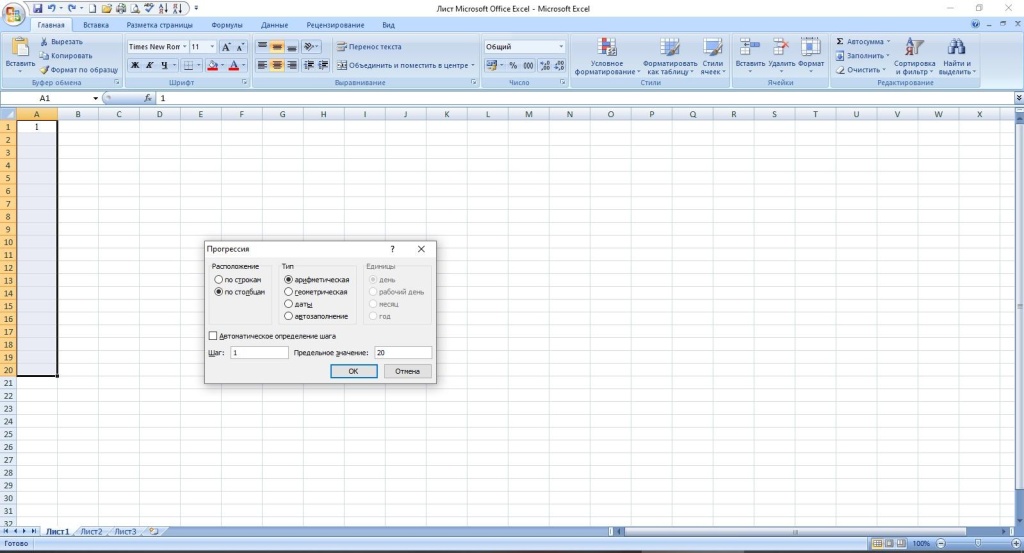Screen dimensions: 1024x553
Task: Click the Bold (Ж) formatting icon
Action: [x=135, y=65]
